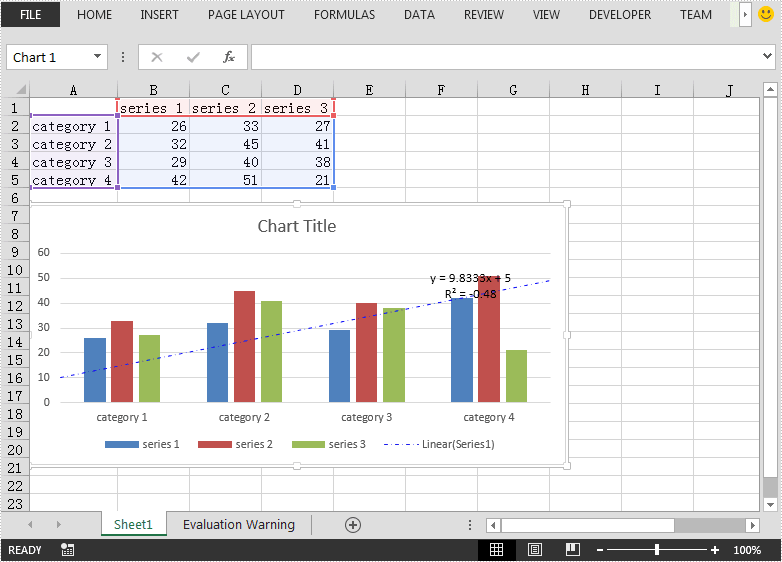
Task: Open the FILE backstage tab
Action: [x=30, y=14]
